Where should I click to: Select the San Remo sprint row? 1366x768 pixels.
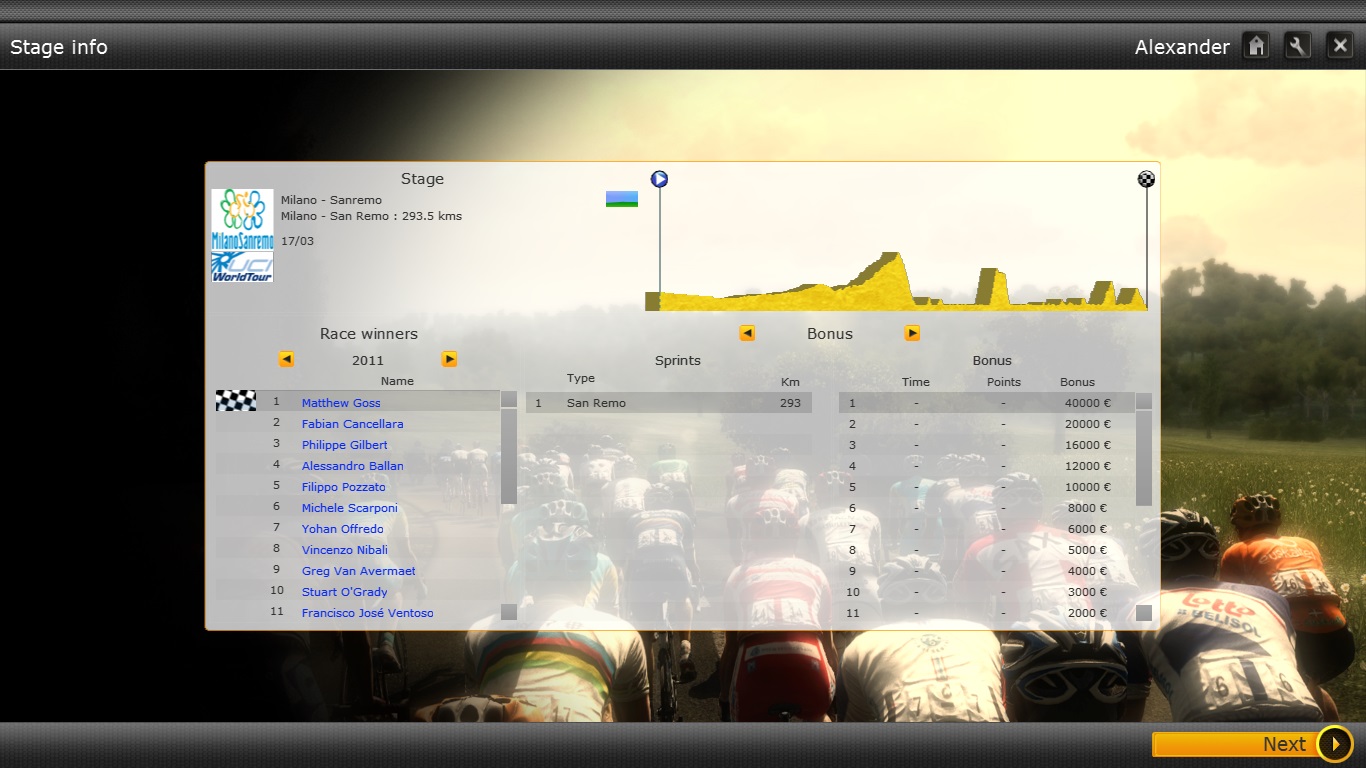pyautogui.click(x=668, y=403)
